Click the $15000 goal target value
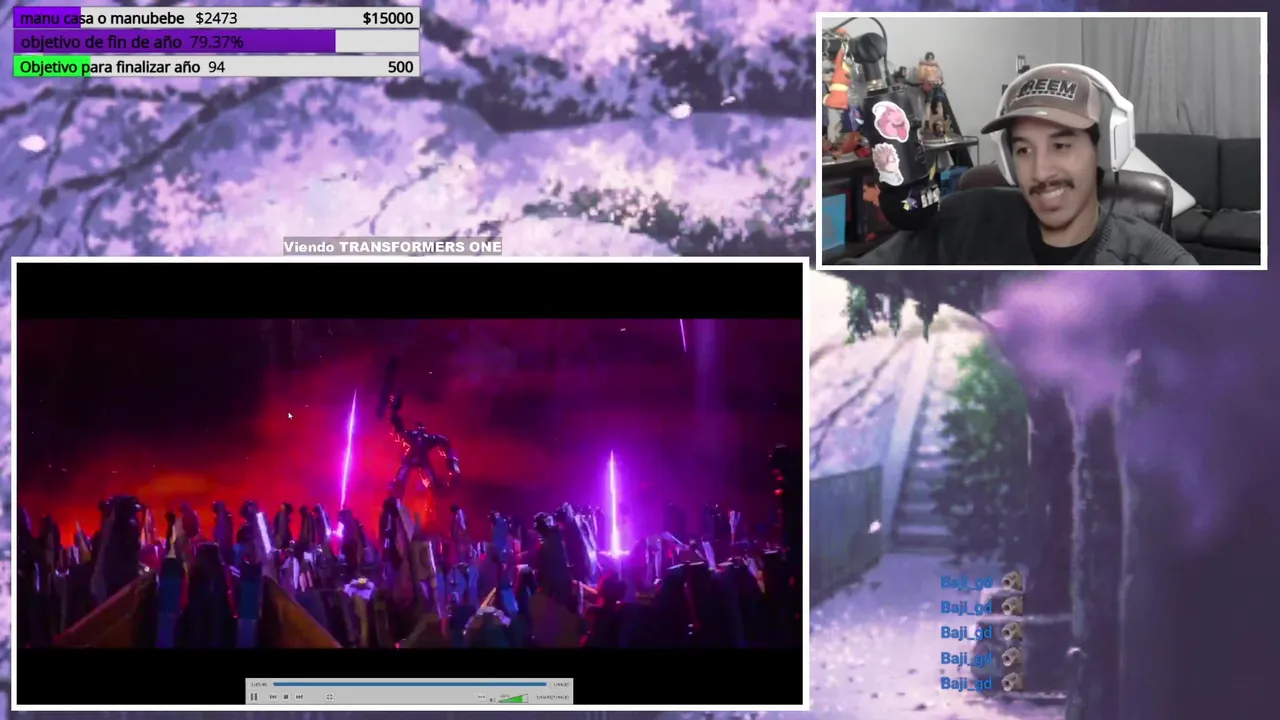Viewport: 1280px width, 720px height. (388, 18)
